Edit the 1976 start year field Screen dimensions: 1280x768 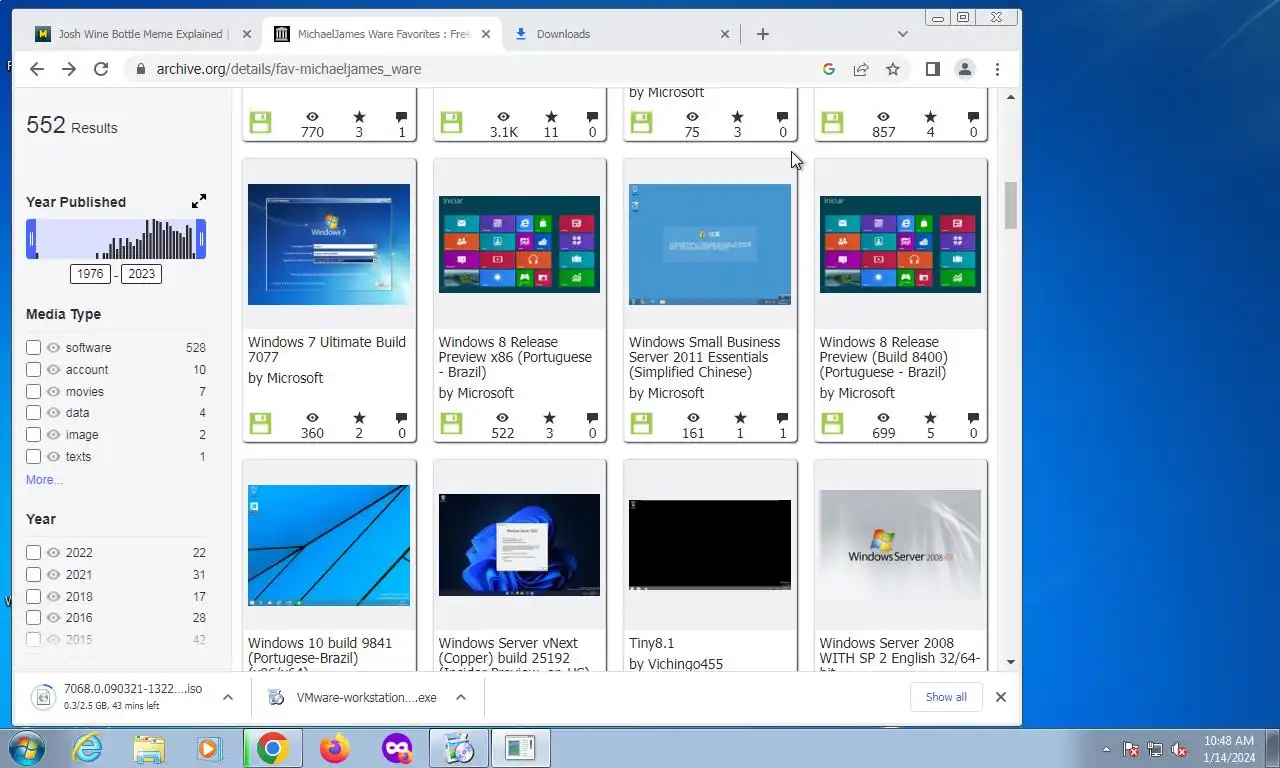90,273
